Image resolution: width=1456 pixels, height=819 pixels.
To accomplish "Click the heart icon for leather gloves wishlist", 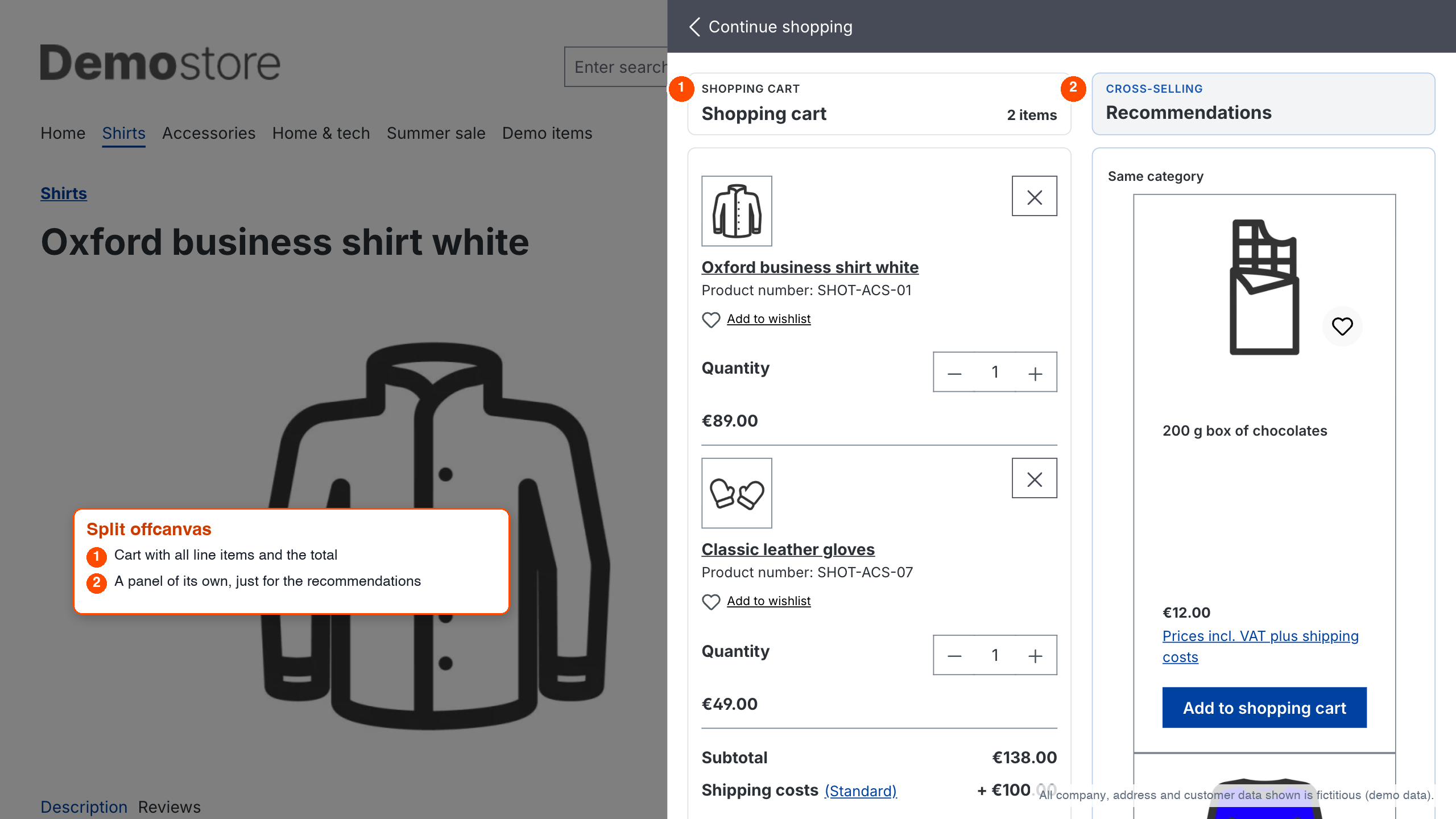I will coord(710,602).
